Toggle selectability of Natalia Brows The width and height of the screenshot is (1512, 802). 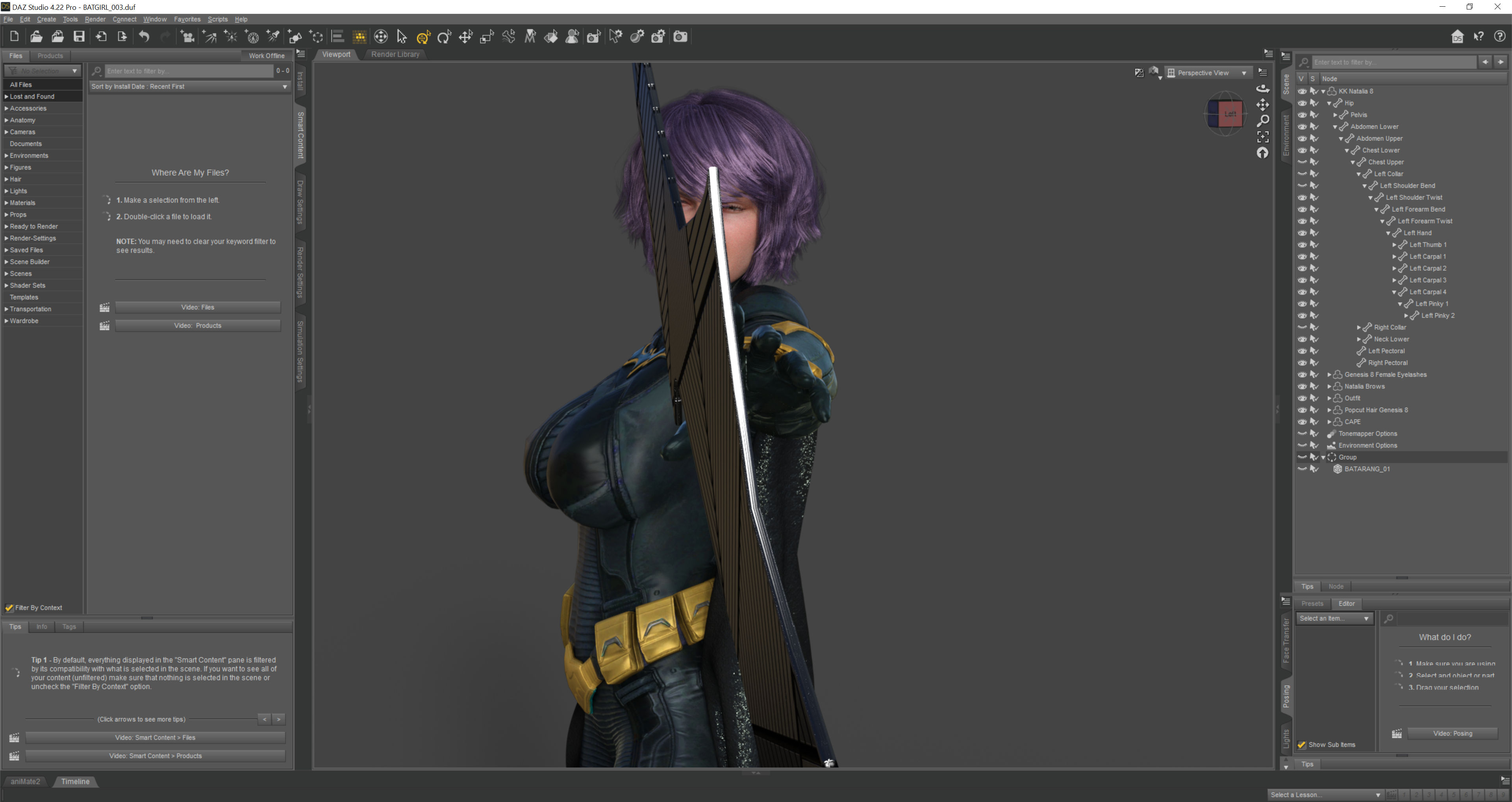1314,386
